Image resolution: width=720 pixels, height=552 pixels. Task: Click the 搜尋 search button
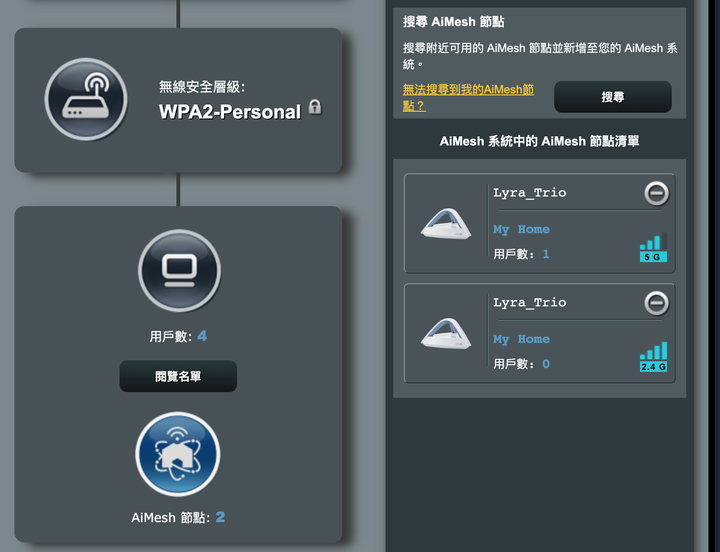(613, 97)
